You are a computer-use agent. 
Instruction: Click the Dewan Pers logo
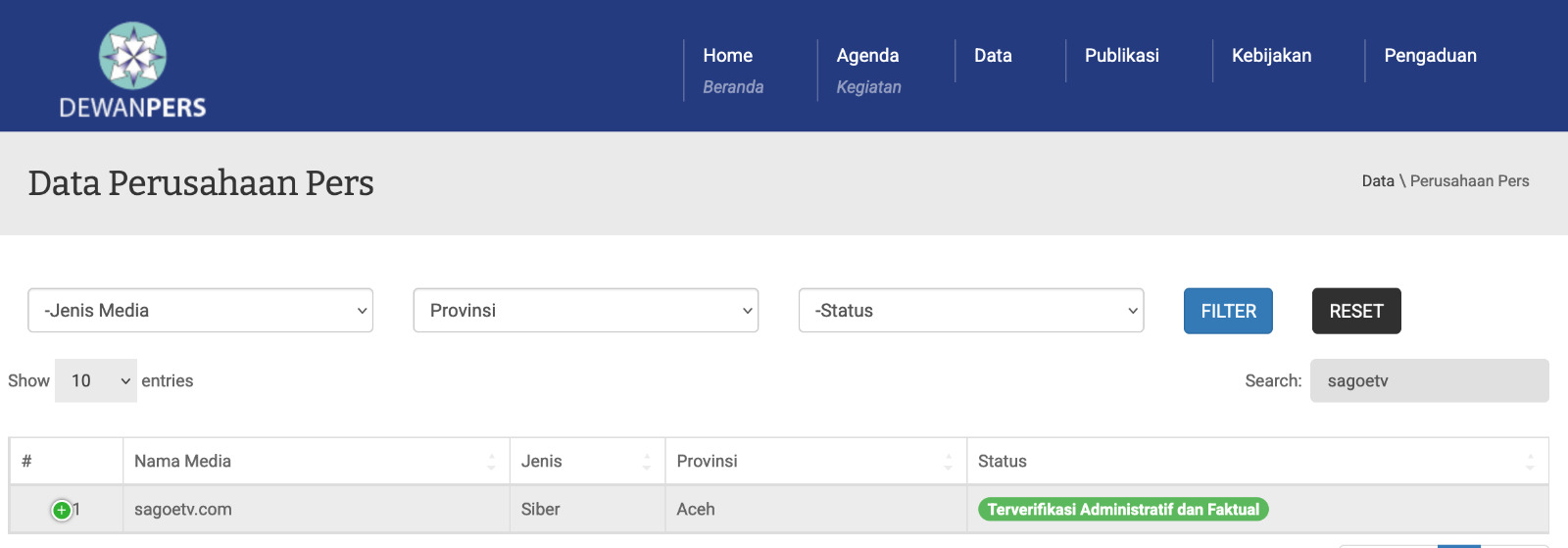tap(132, 70)
